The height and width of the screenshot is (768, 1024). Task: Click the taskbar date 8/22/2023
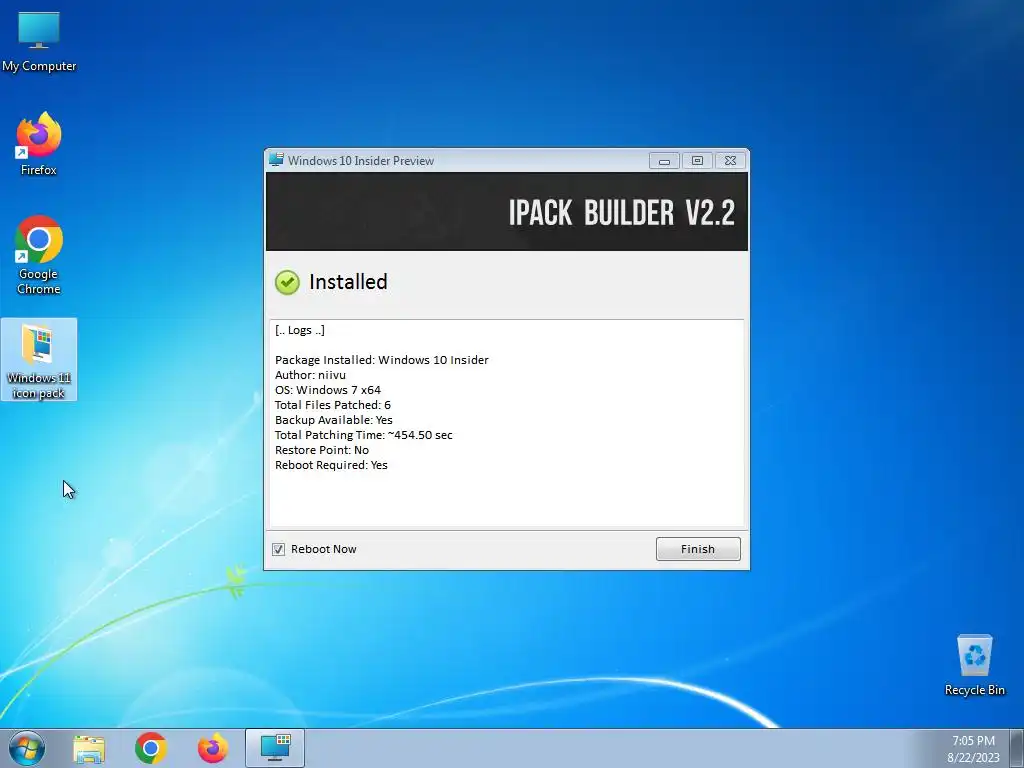click(x=973, y=758)
